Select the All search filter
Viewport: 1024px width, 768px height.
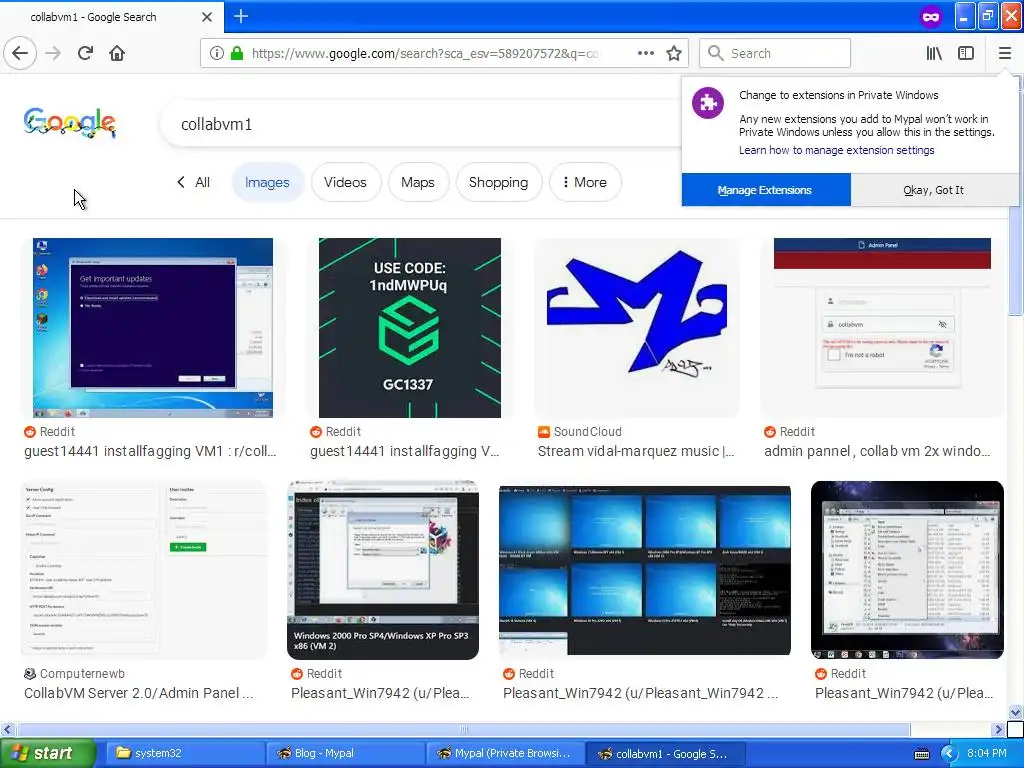point(202,182)
